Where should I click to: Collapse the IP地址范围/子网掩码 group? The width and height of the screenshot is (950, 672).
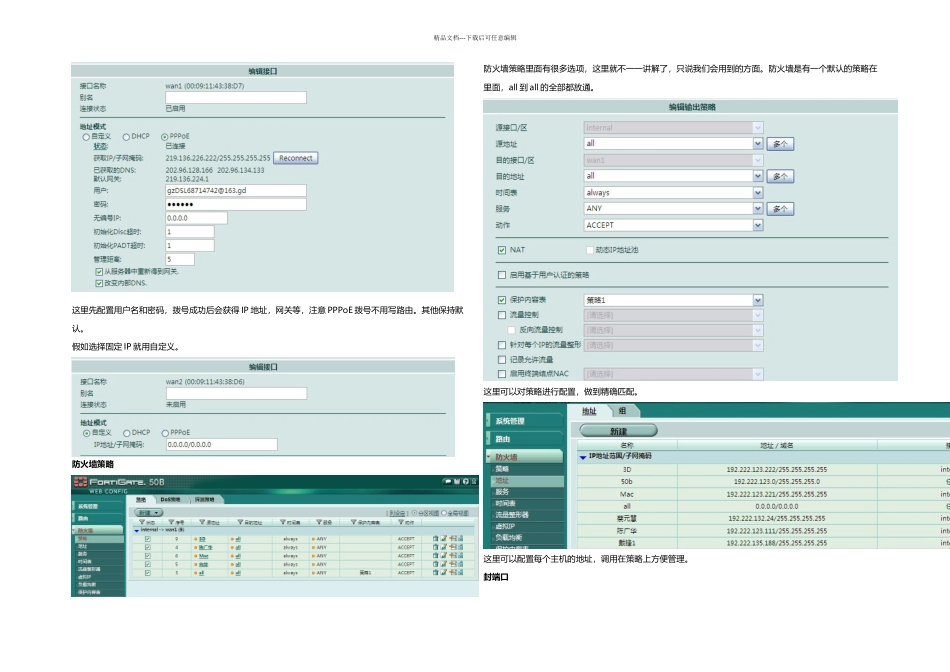pyautogui.click(x=583, y=456)
